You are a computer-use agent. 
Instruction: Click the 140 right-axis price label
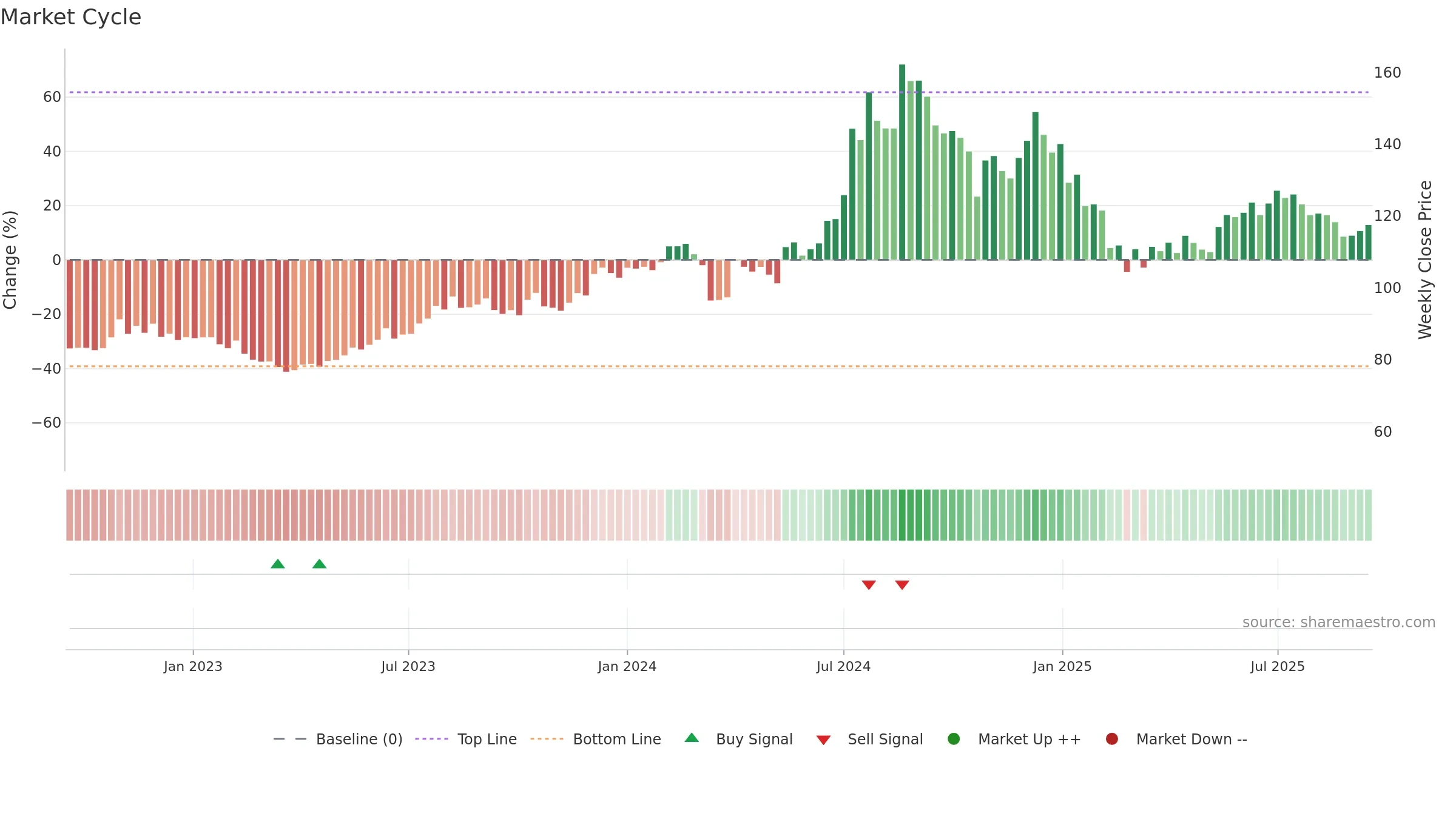[x=1387, y=144]
